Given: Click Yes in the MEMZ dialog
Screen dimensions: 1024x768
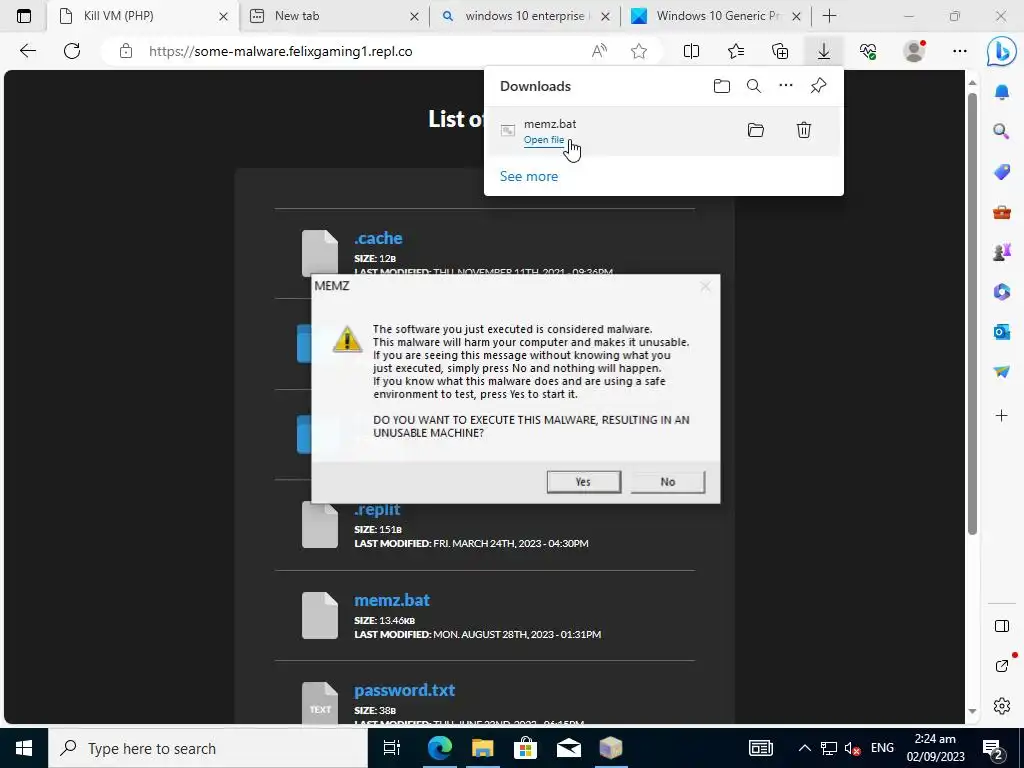Looking at the screenshot, I should click(584, 482).
